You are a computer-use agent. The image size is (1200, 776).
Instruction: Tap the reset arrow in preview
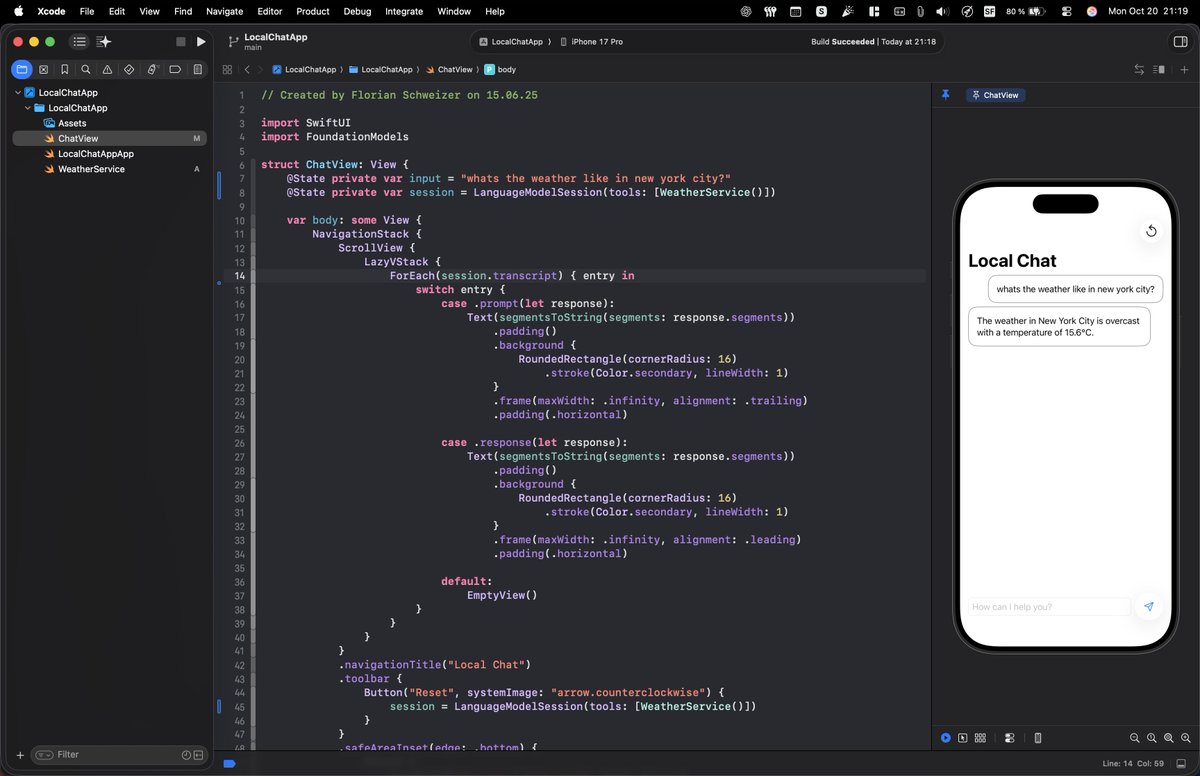pyautogui.click(x=1151, y=231)
